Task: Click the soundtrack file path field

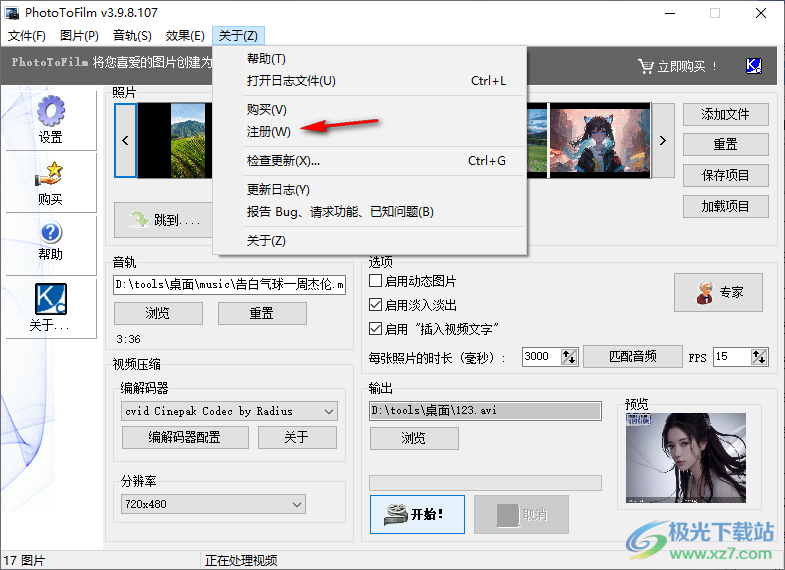Action: click(229, 285)
